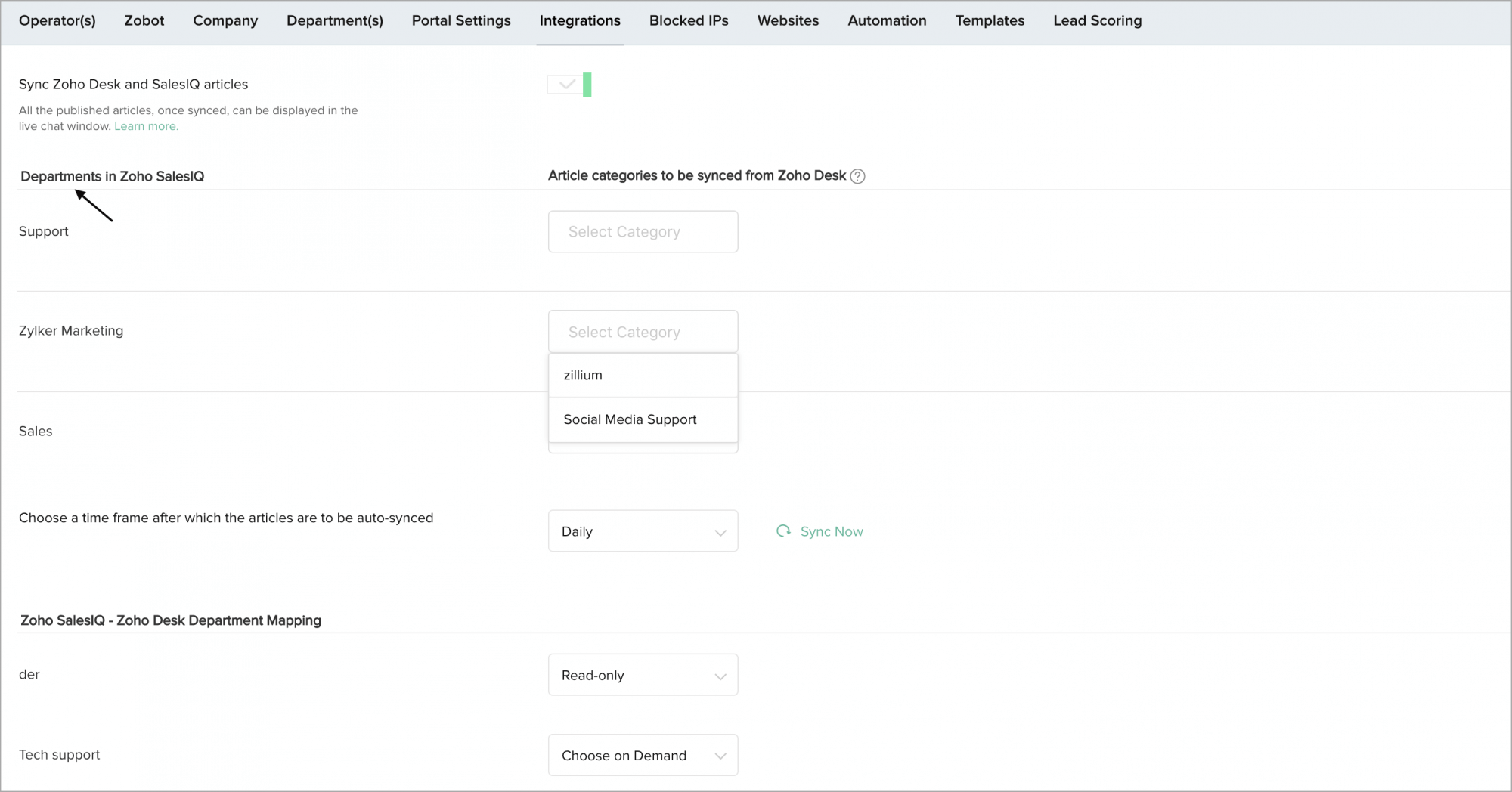Choose Social Media Support category option
Screen dimensions: 1512x792
(x=643, y=419)
